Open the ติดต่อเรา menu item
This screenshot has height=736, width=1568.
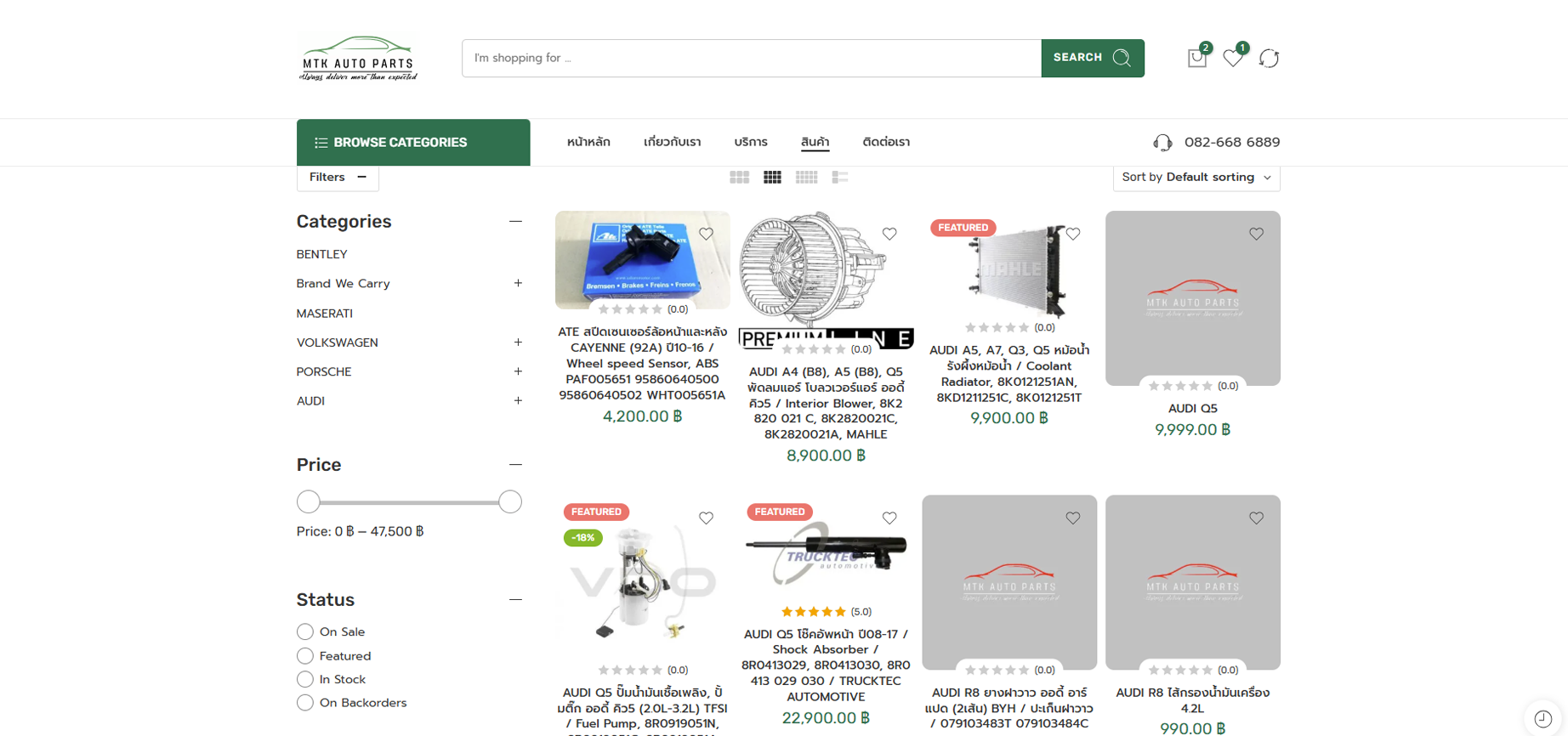click(885, 142)
